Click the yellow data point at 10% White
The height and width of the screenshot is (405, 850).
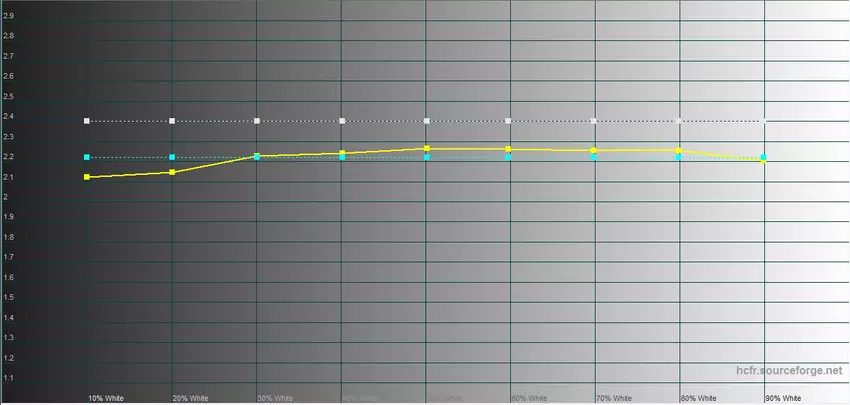[88, 177]
